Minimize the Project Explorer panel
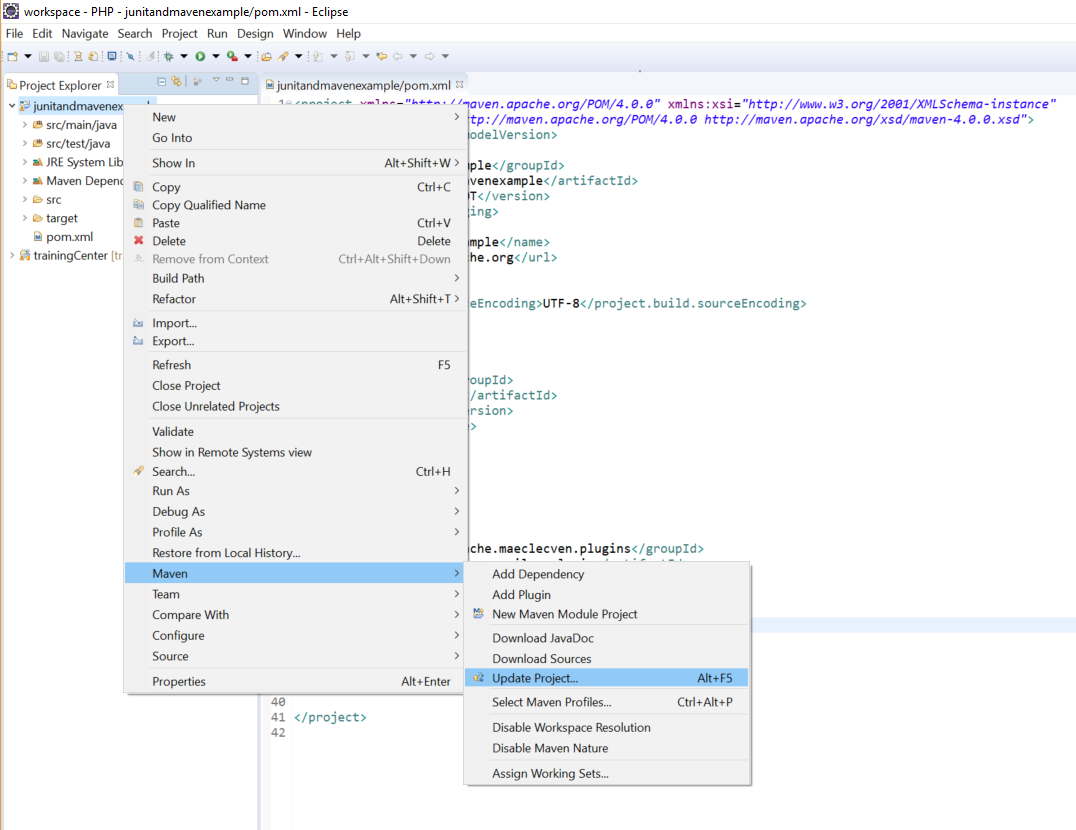The width and height of the screenshot is (1076, 830). pos(229,80)
